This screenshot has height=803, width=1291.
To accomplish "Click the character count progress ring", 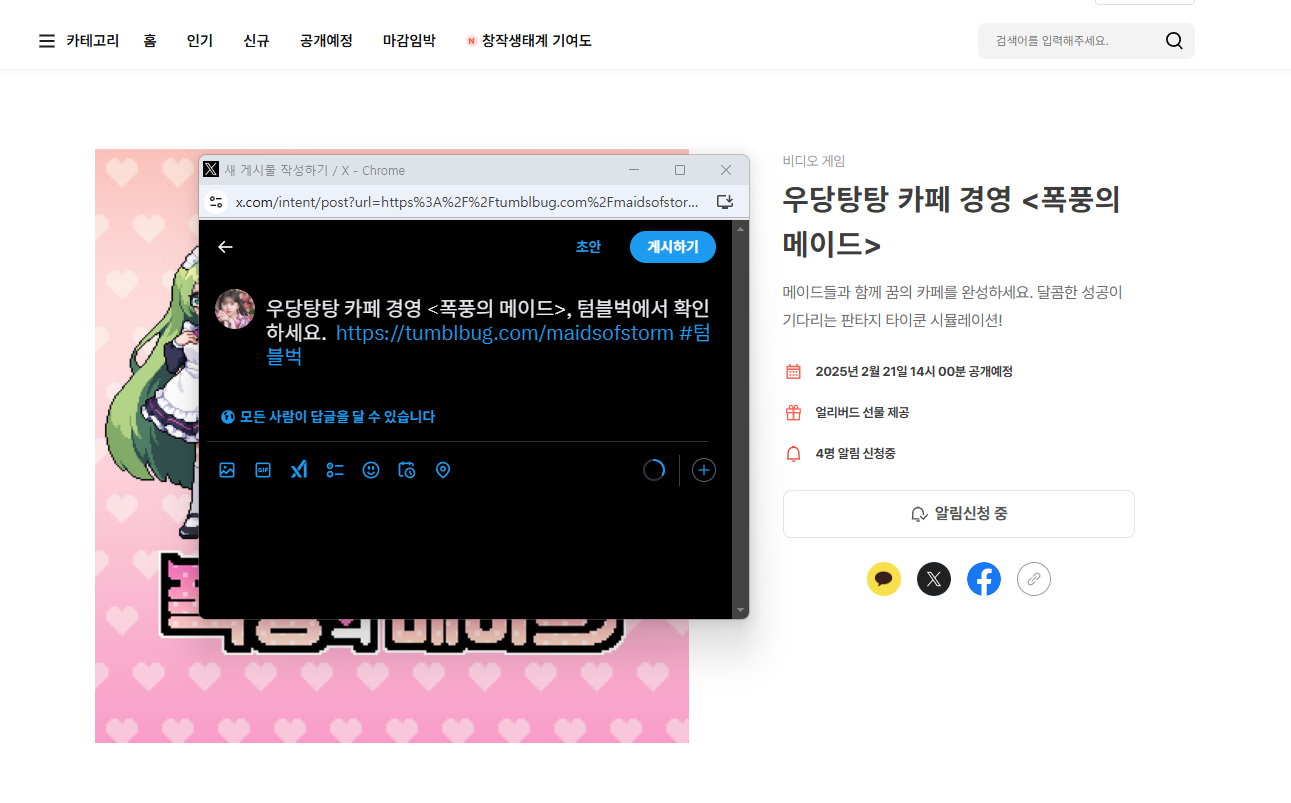I will click(654, 470).
